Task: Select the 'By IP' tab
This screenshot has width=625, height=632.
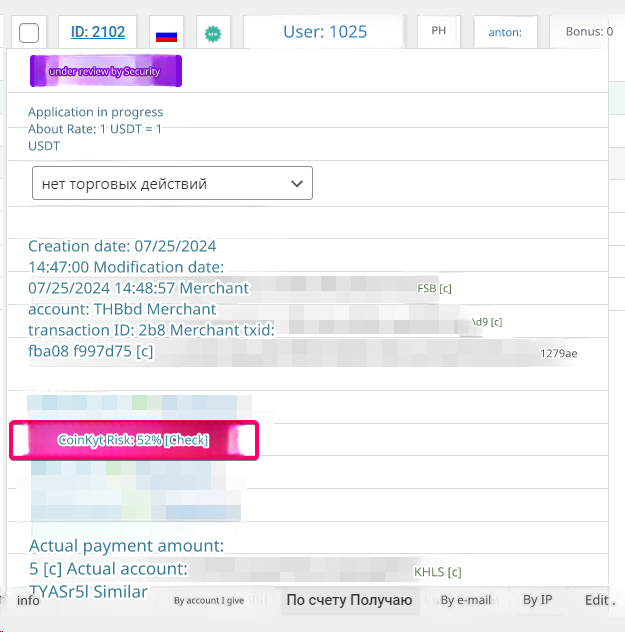Action: (x=537, y=600)
